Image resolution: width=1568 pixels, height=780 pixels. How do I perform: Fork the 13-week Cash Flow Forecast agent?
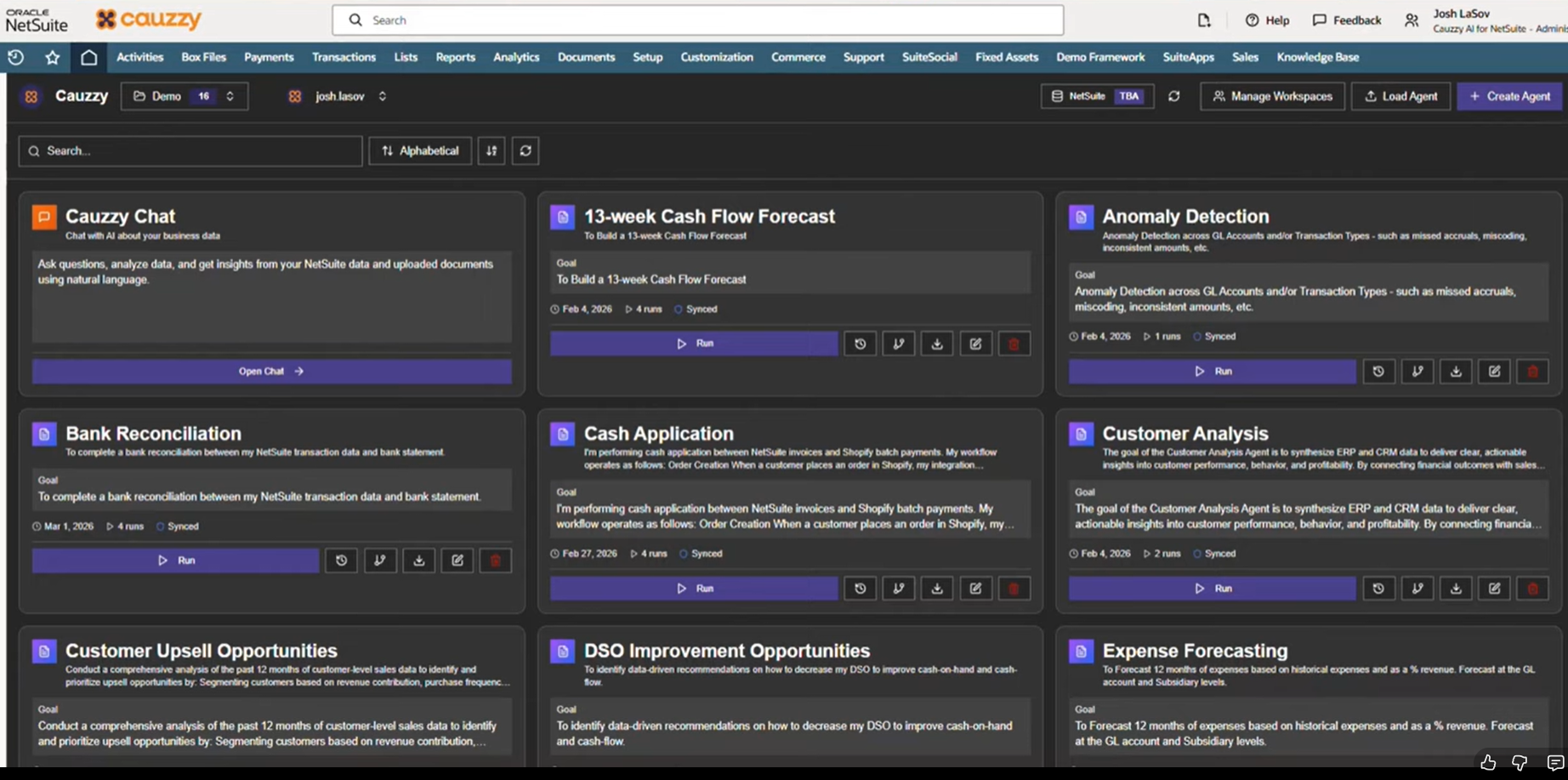click(x=899, y=344)
